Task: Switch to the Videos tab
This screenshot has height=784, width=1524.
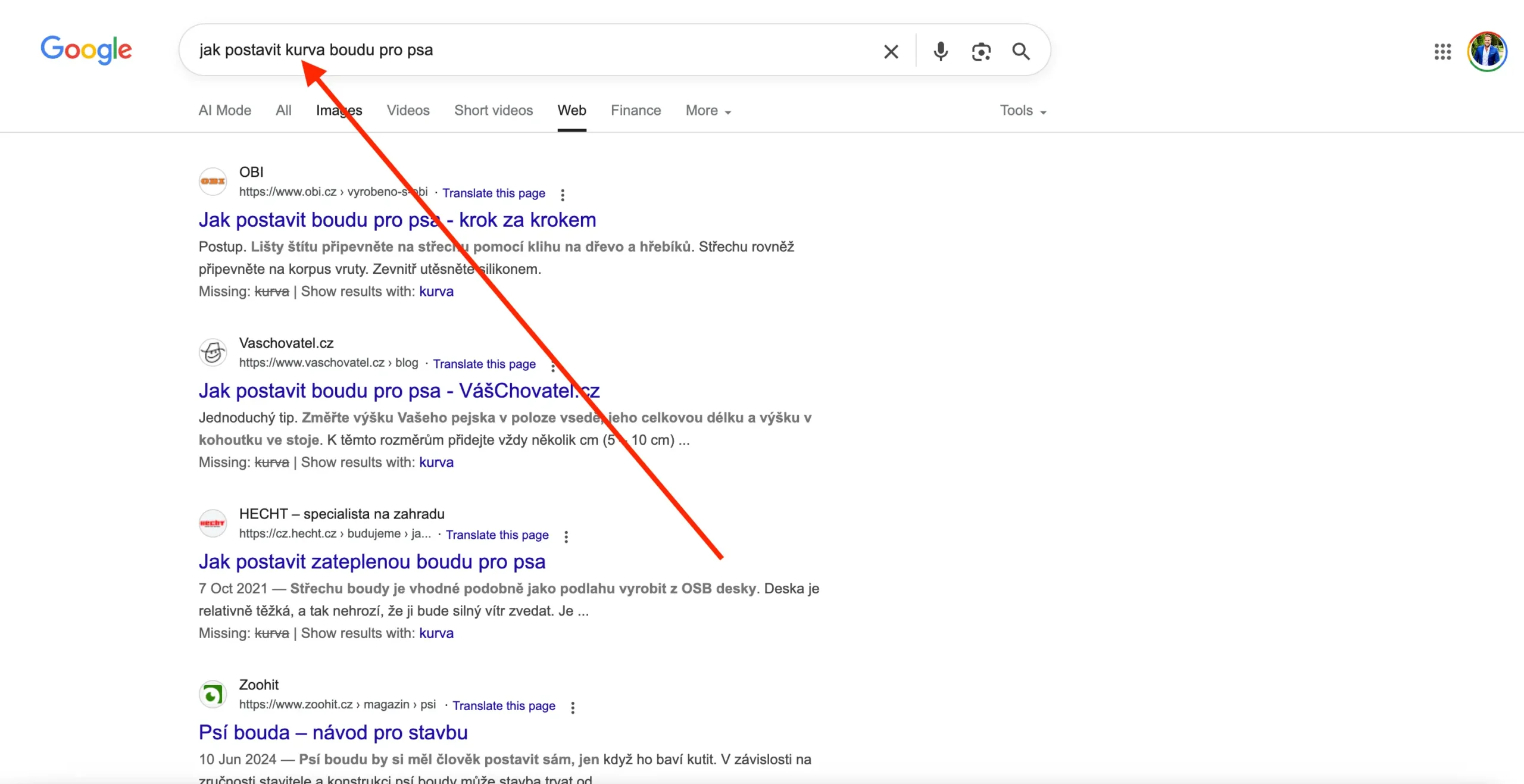Action: point(408,111)
